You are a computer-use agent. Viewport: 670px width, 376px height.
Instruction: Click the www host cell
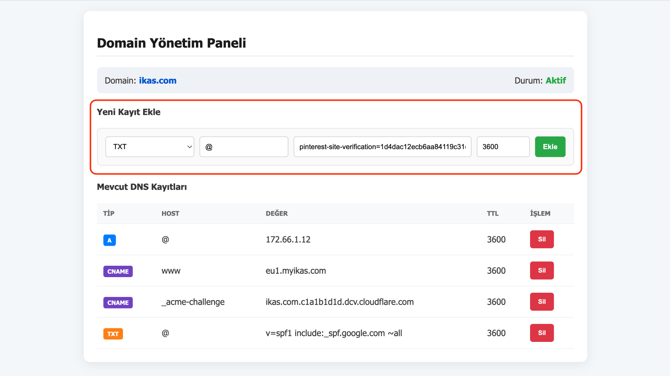click(171, 271)
